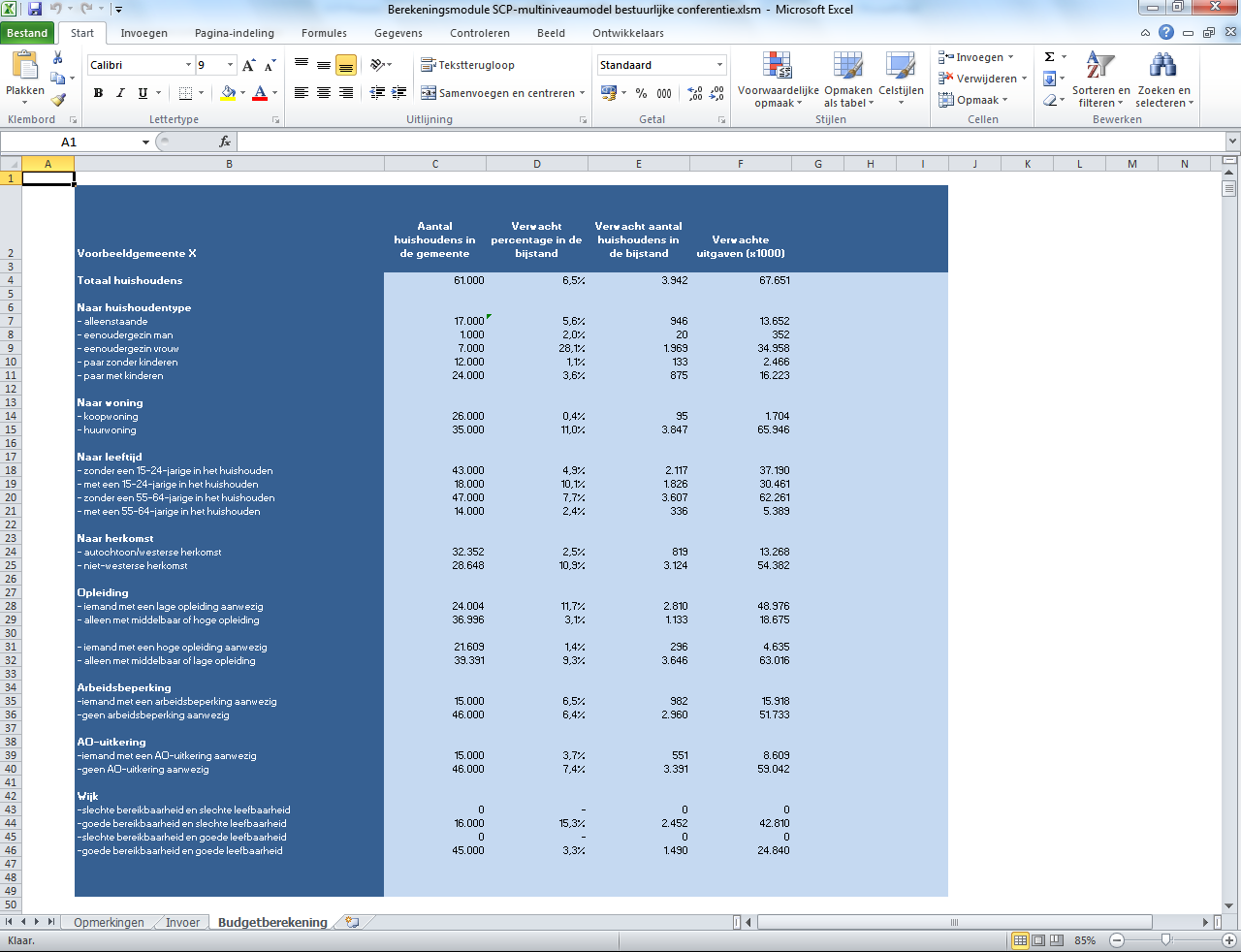This screenshot has width=1241, height=952.
Task: Click the Format Painter brush icon
Action: pyautogui.click(x=58, y=99)
